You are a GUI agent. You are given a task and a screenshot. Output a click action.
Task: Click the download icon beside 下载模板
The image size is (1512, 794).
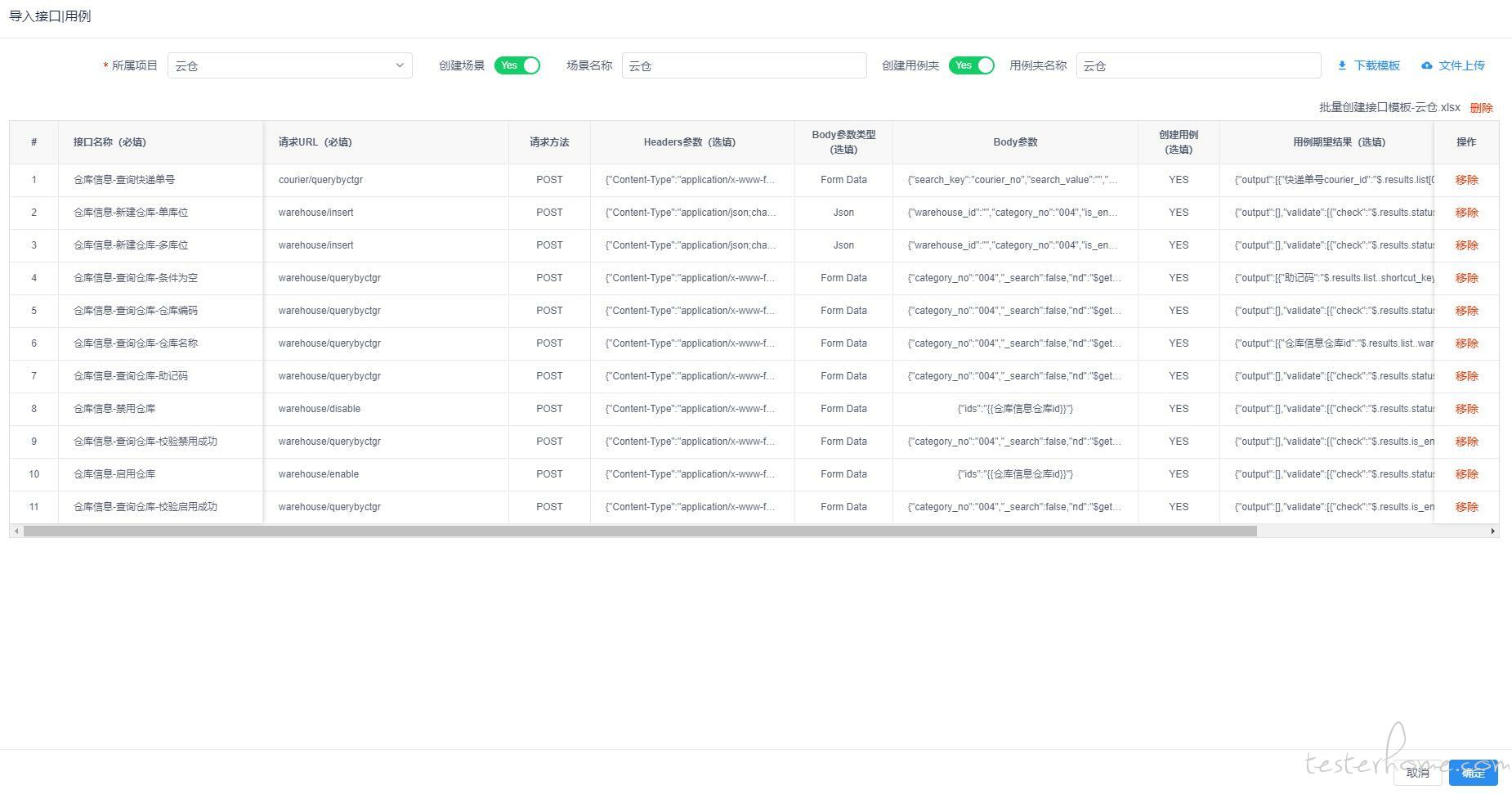pyautogui.click(x=1342, y=65)
